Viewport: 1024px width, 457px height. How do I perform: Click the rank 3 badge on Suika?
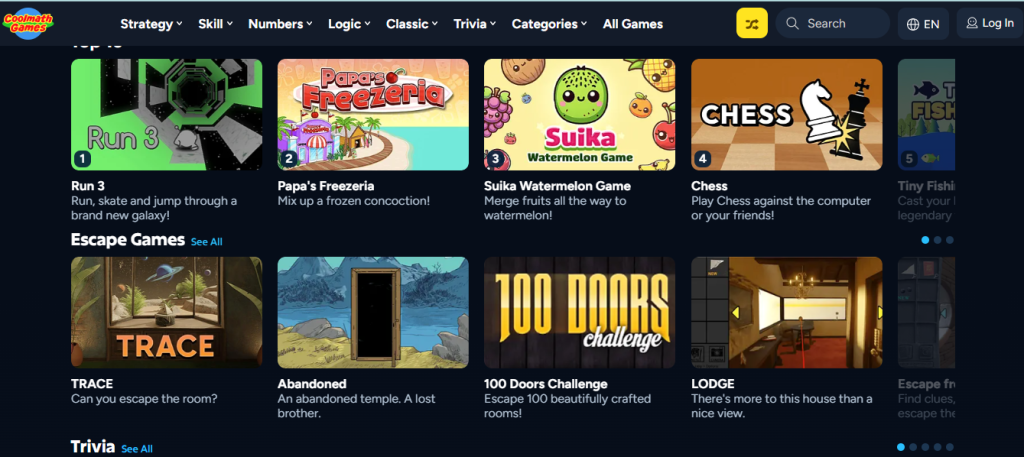tap(496, 158)
